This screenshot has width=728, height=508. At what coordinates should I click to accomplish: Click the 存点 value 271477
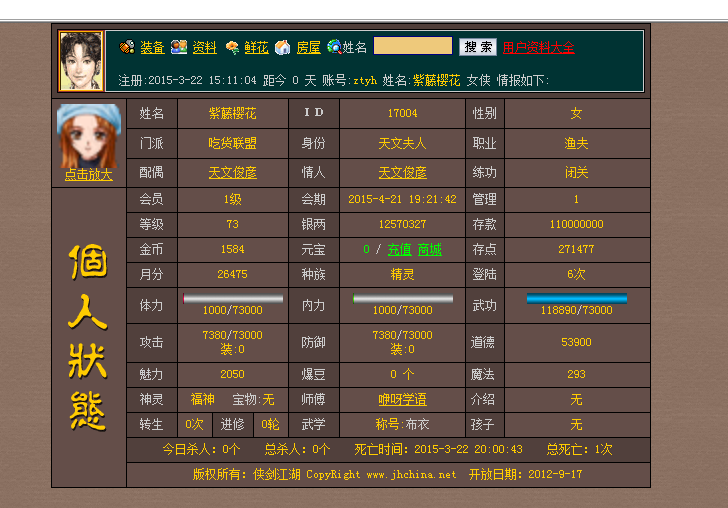click(x=576, y=249)
